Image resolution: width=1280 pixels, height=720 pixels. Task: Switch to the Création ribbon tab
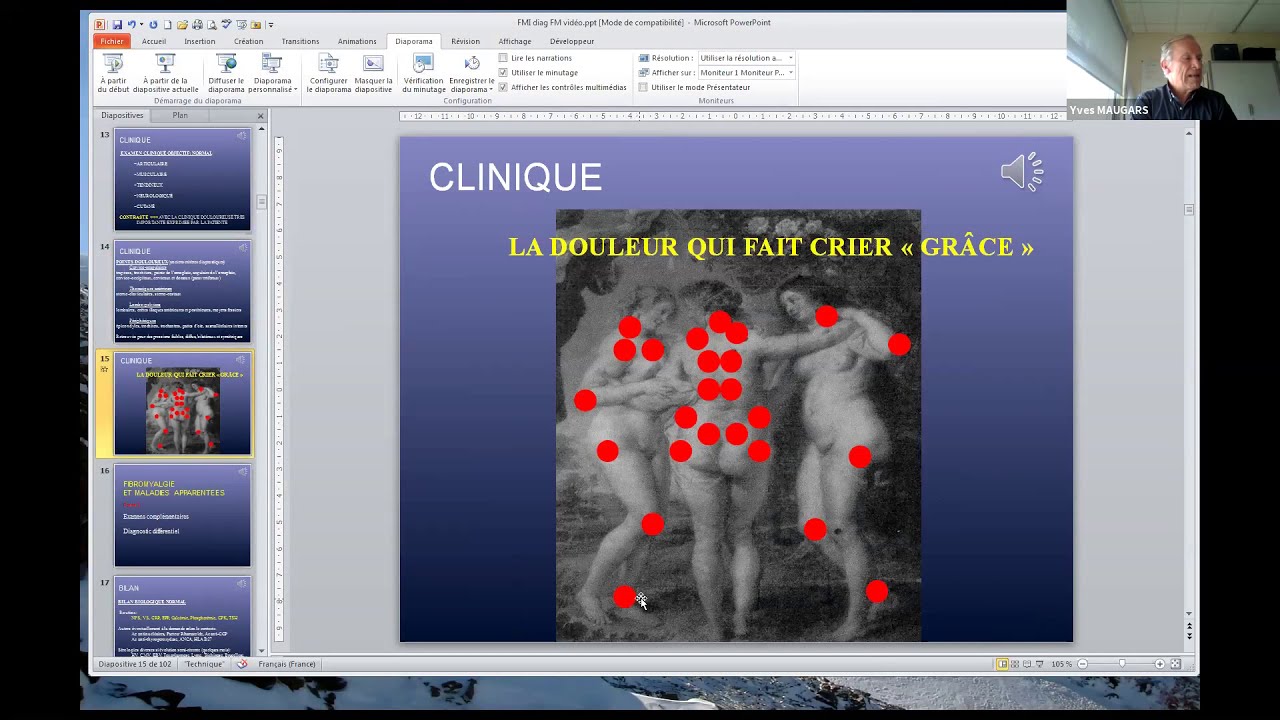coord(249,41)
